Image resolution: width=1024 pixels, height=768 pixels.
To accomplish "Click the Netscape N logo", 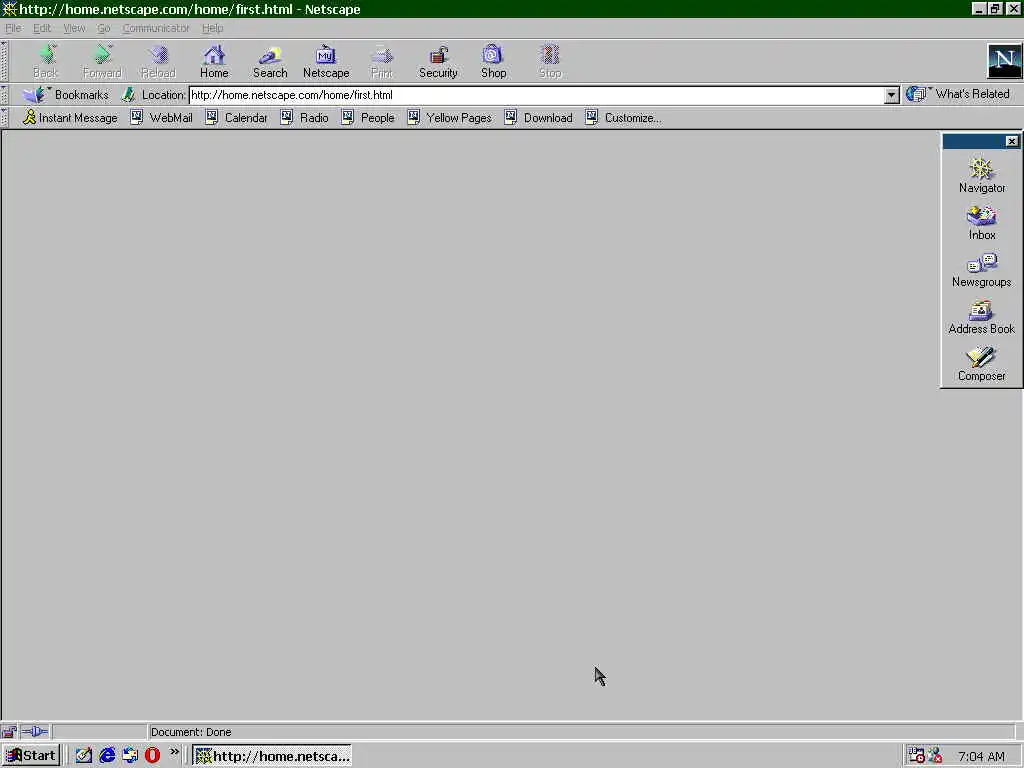I will (1004, 61).
